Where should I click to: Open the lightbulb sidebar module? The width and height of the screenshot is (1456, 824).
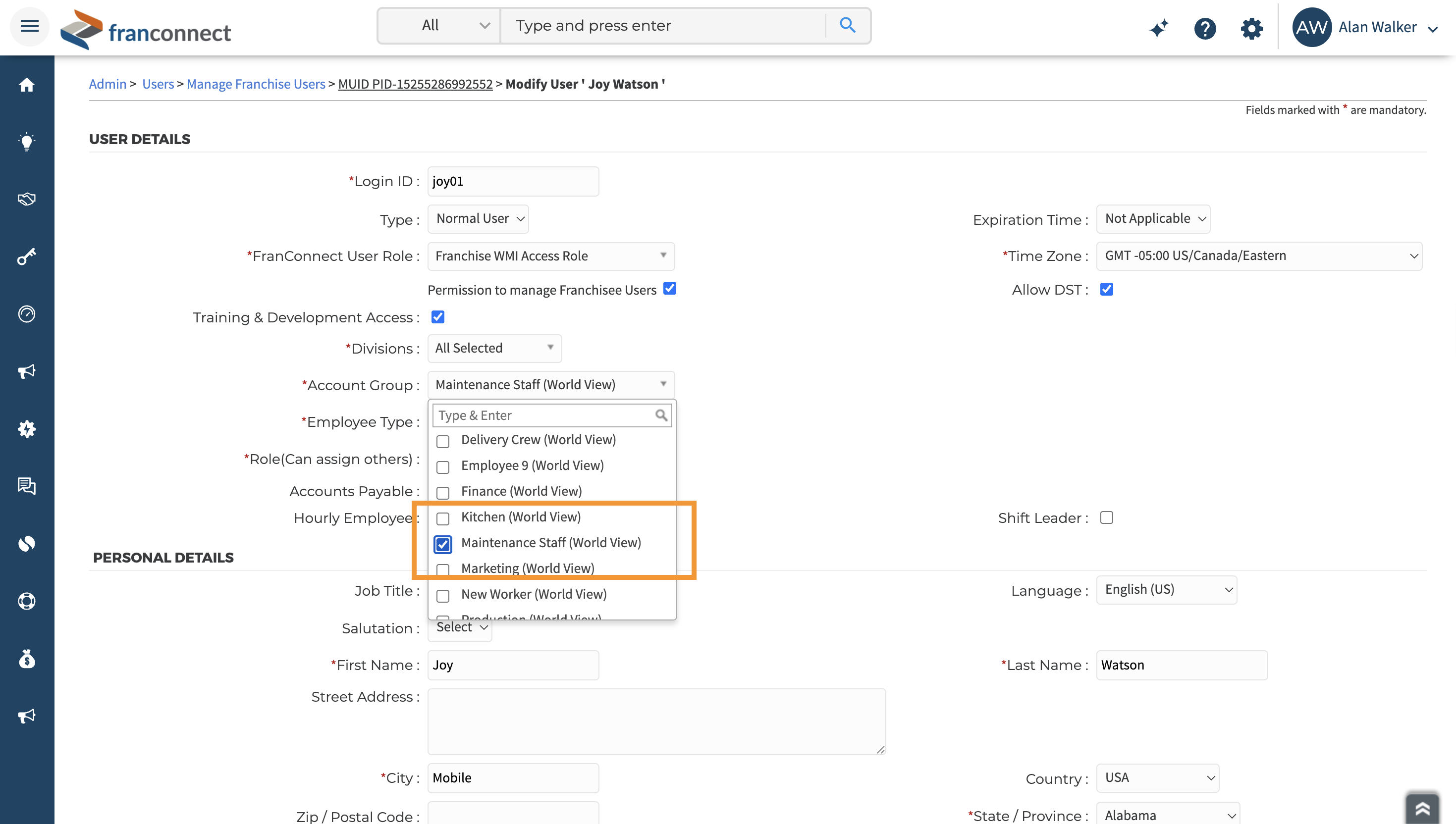27,142
